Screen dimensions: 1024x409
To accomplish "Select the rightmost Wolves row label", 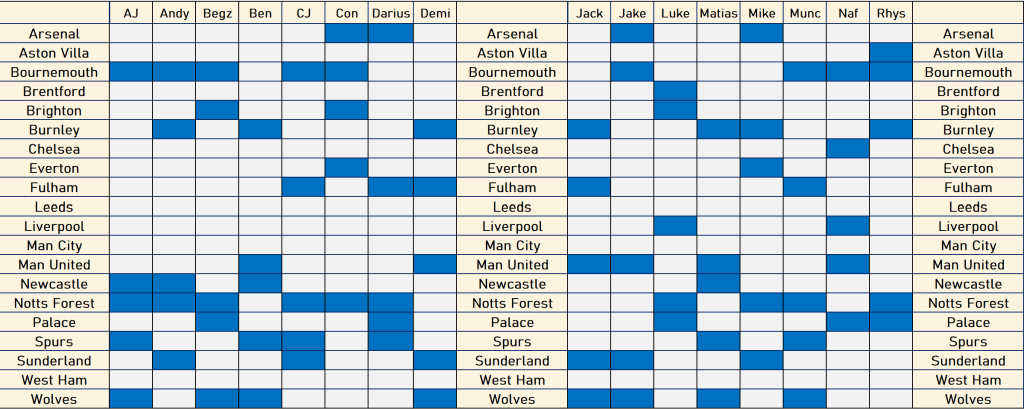I will coord(968,399).
